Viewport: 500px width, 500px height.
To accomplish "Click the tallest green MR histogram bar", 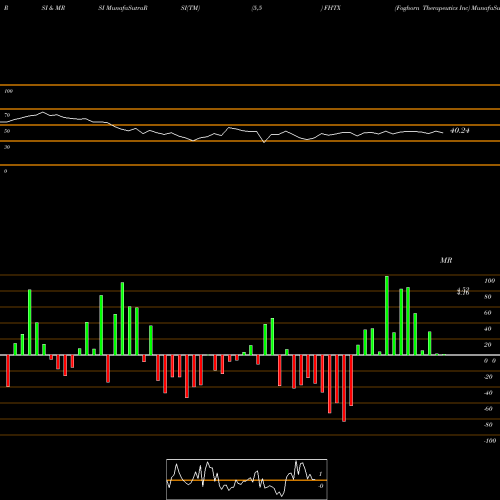I will point(387,315).
